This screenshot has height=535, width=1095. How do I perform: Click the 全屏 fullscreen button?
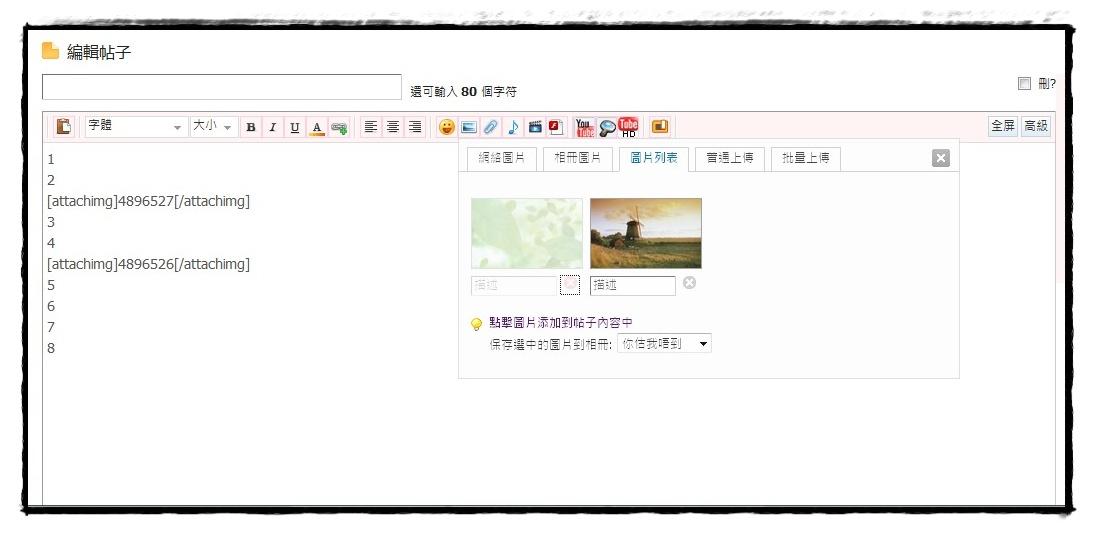[x=1002, y=126]
